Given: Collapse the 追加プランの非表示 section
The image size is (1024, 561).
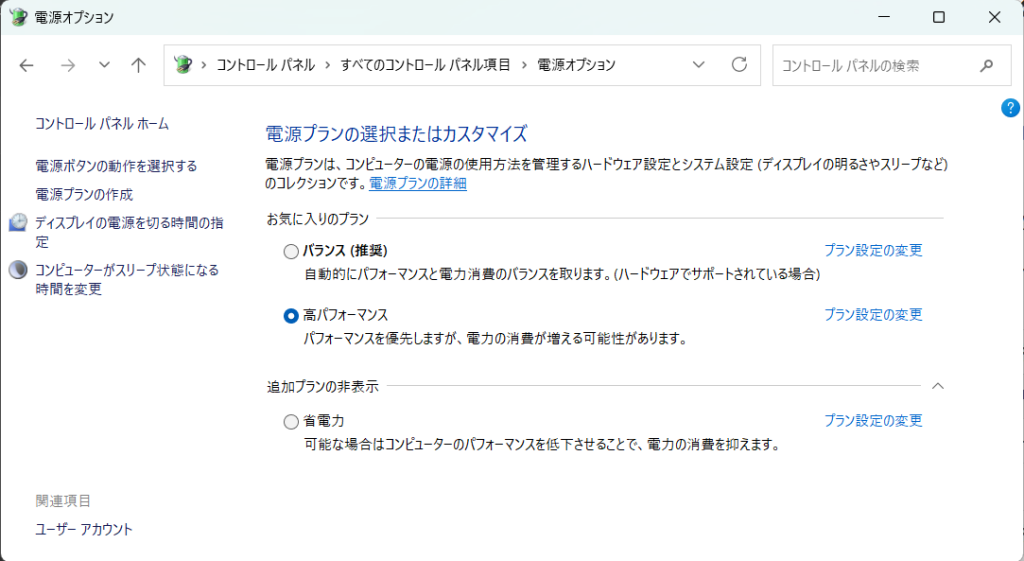Looking at the screenshot, I should (937, 386).
